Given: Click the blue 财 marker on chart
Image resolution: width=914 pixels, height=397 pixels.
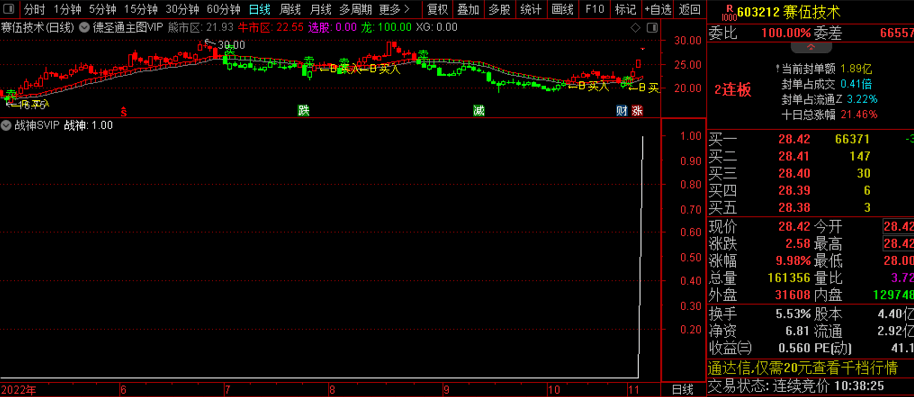Looking at the screenshot, I should [x=621, y=111].
